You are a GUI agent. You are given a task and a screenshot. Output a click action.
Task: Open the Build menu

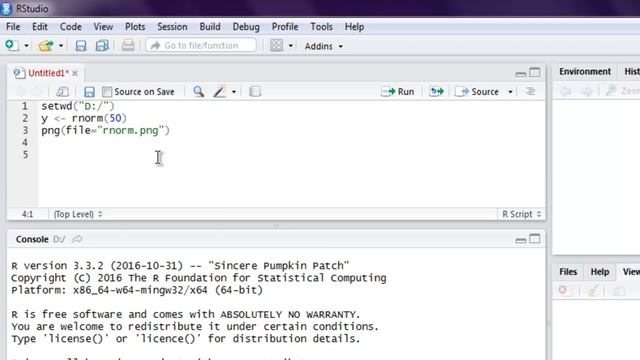210,27
